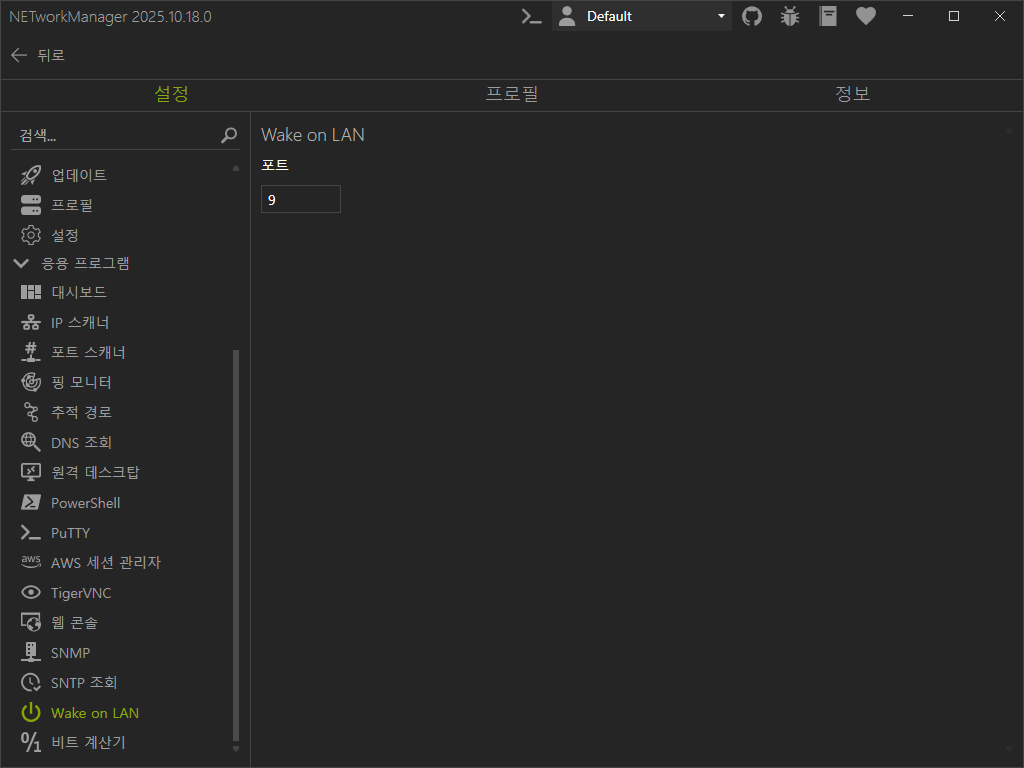Click the dashboard grid icon for 대시보드

click(x=31, y=292)
